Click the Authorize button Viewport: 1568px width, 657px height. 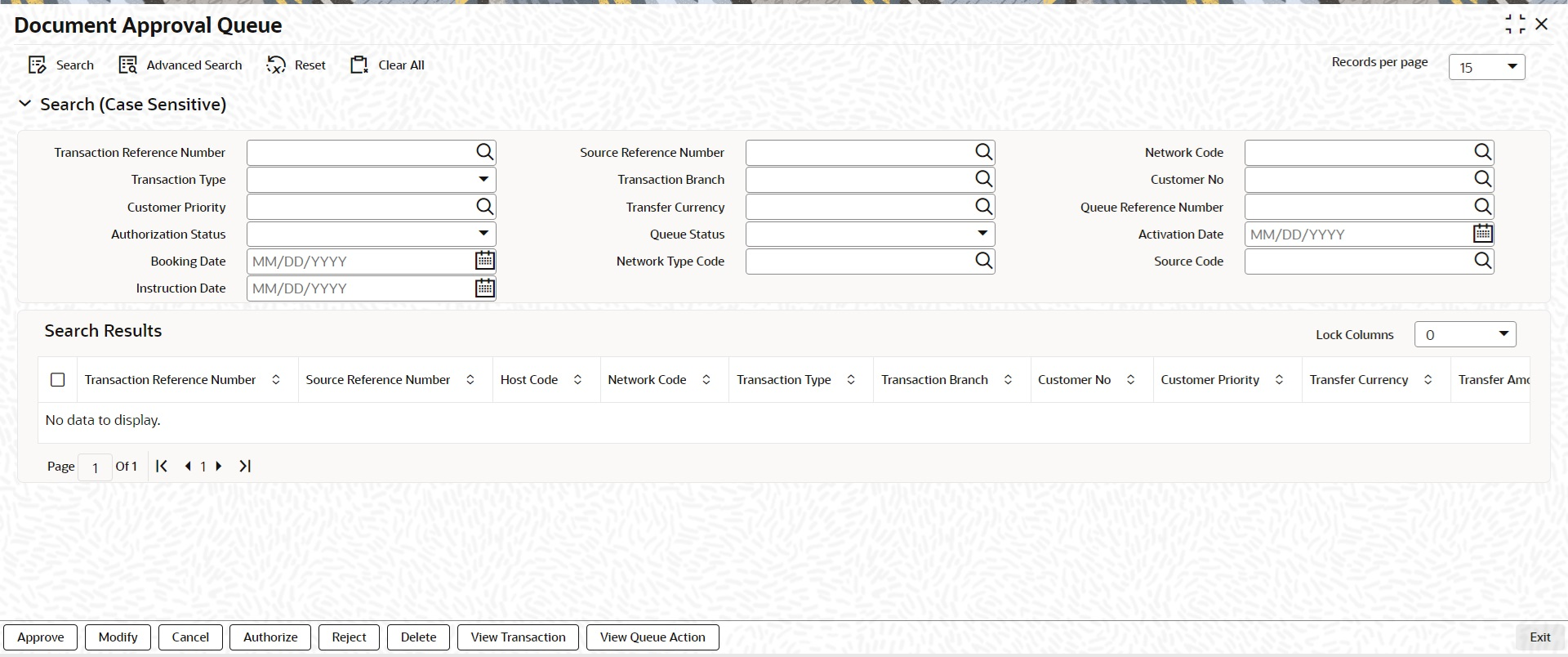[270, 637]
